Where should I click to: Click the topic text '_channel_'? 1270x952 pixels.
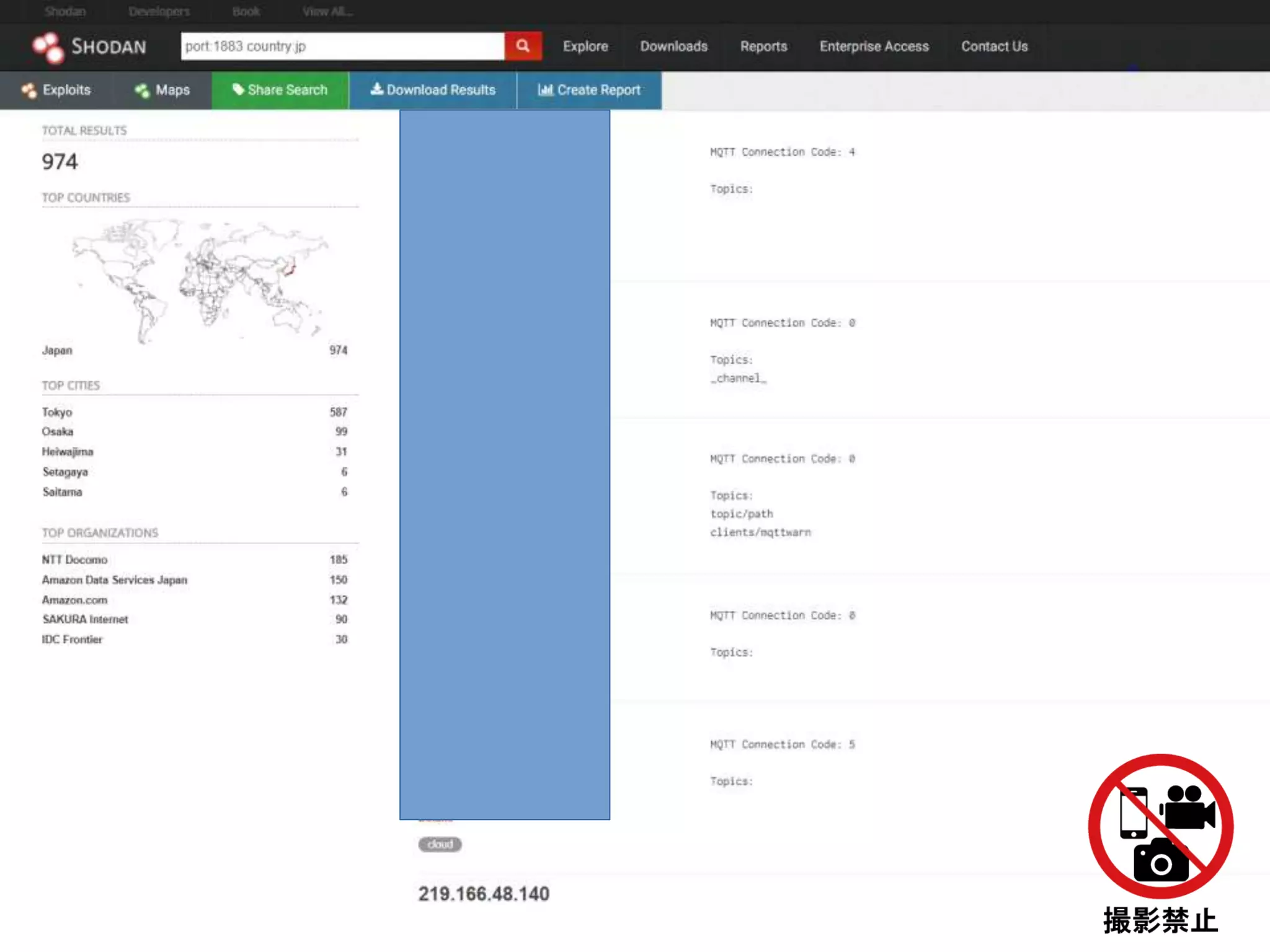pos(739,378)
